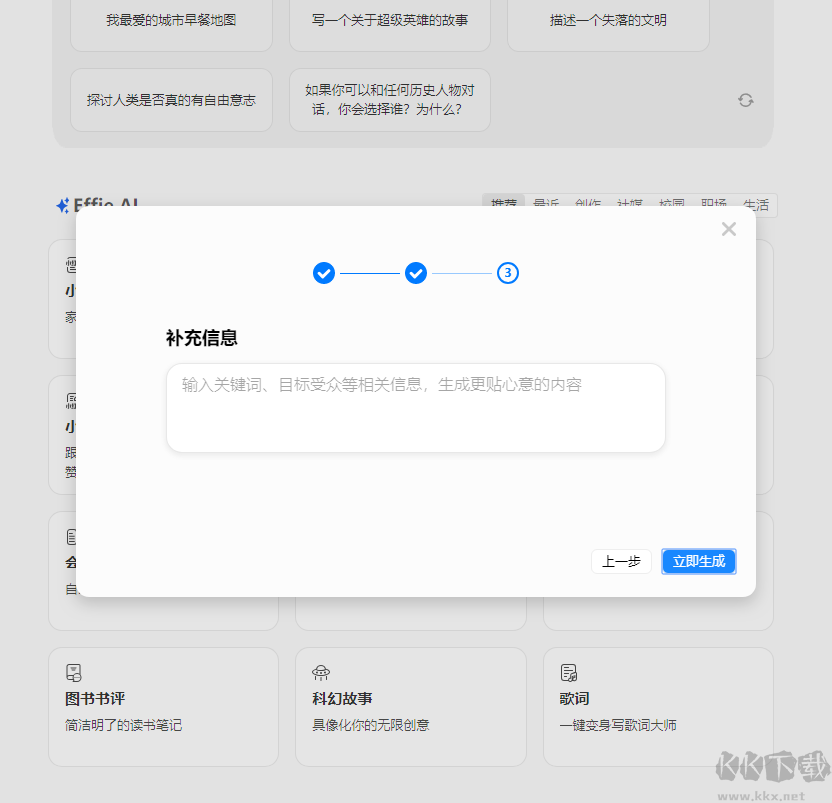
Task: Click the first completed step checkmark
Action: pyautogui.click(x=324, y=273)
